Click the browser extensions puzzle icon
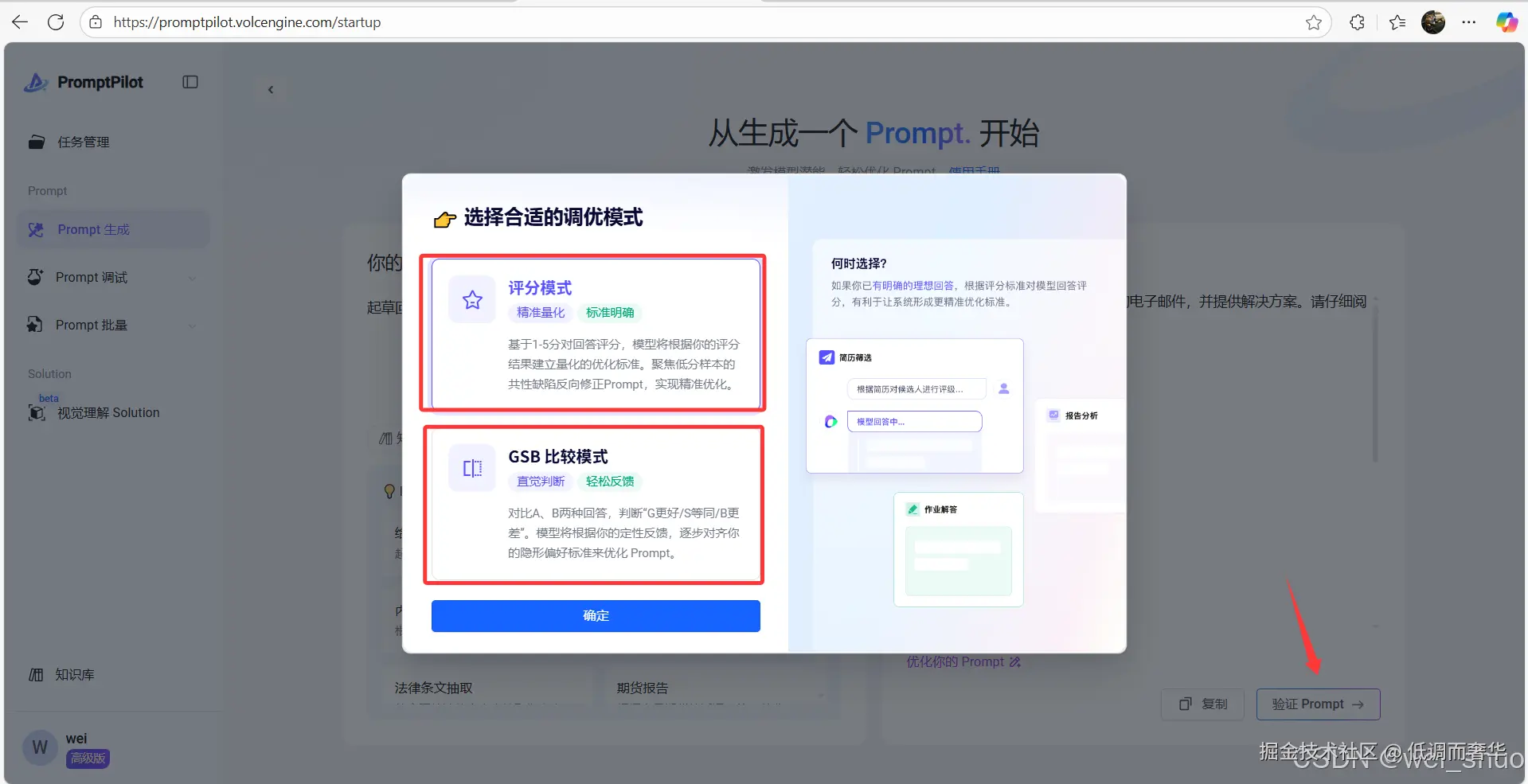 pyautogui.click(x=1356, y=21)
